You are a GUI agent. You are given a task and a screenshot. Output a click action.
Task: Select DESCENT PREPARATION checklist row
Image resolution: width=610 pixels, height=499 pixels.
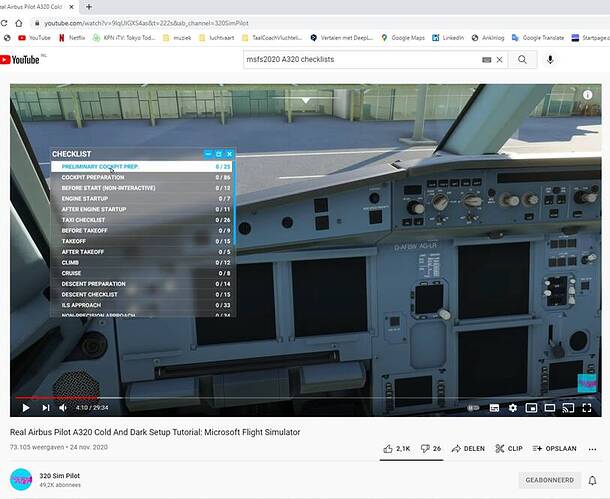pos(142,284)
